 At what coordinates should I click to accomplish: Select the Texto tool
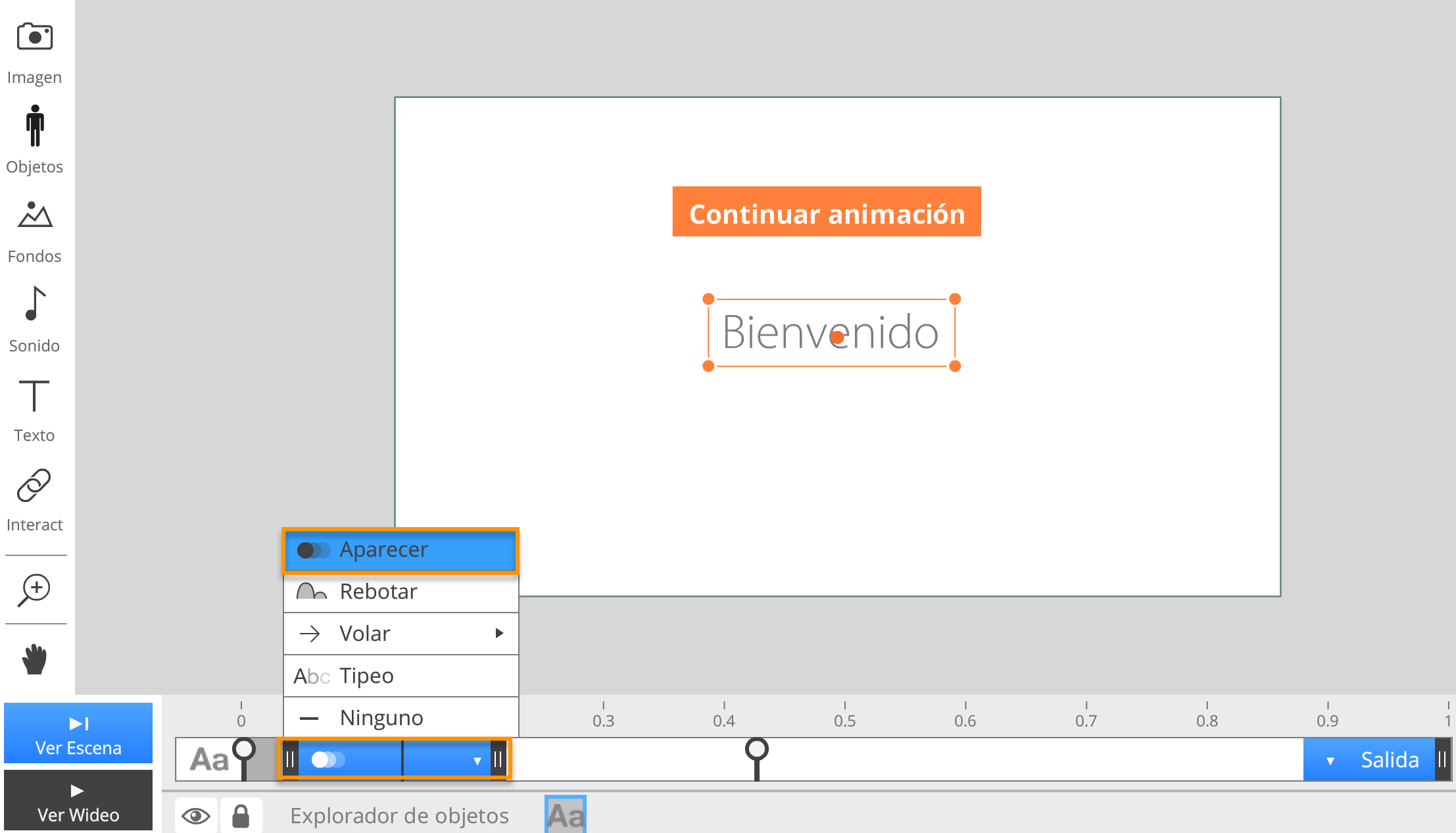[34, 395]
